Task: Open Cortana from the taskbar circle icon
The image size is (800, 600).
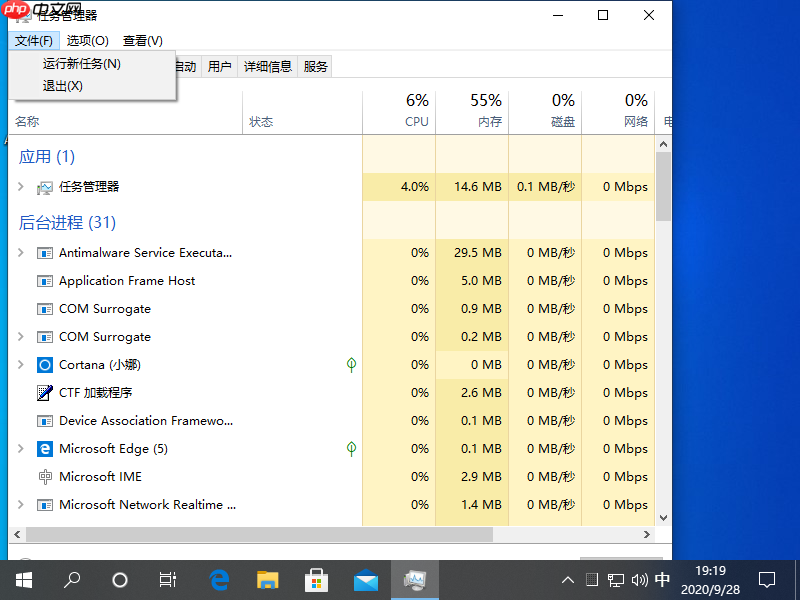Action: pos(119,580)
